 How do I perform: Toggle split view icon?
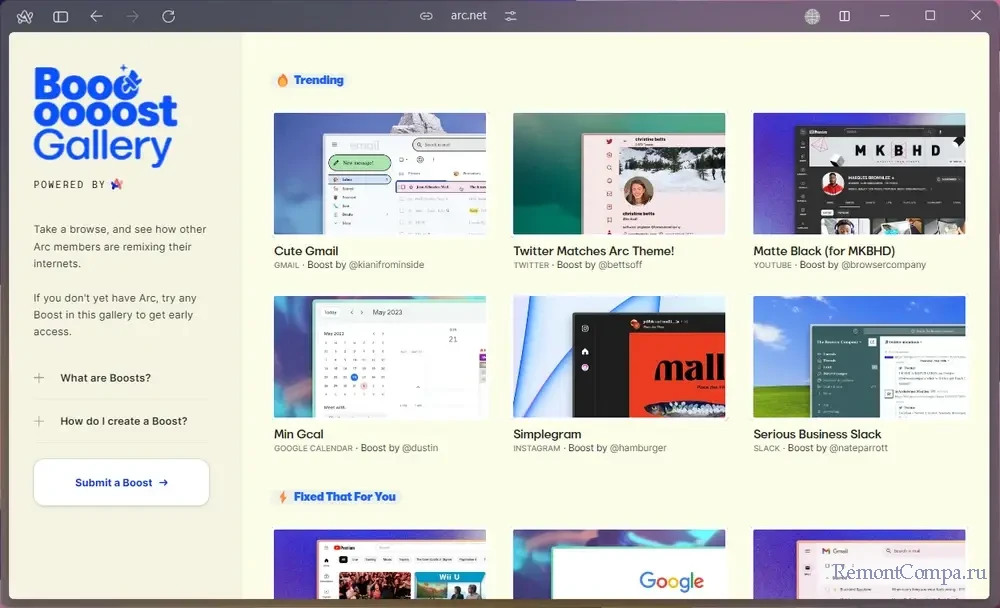(845, 17)
